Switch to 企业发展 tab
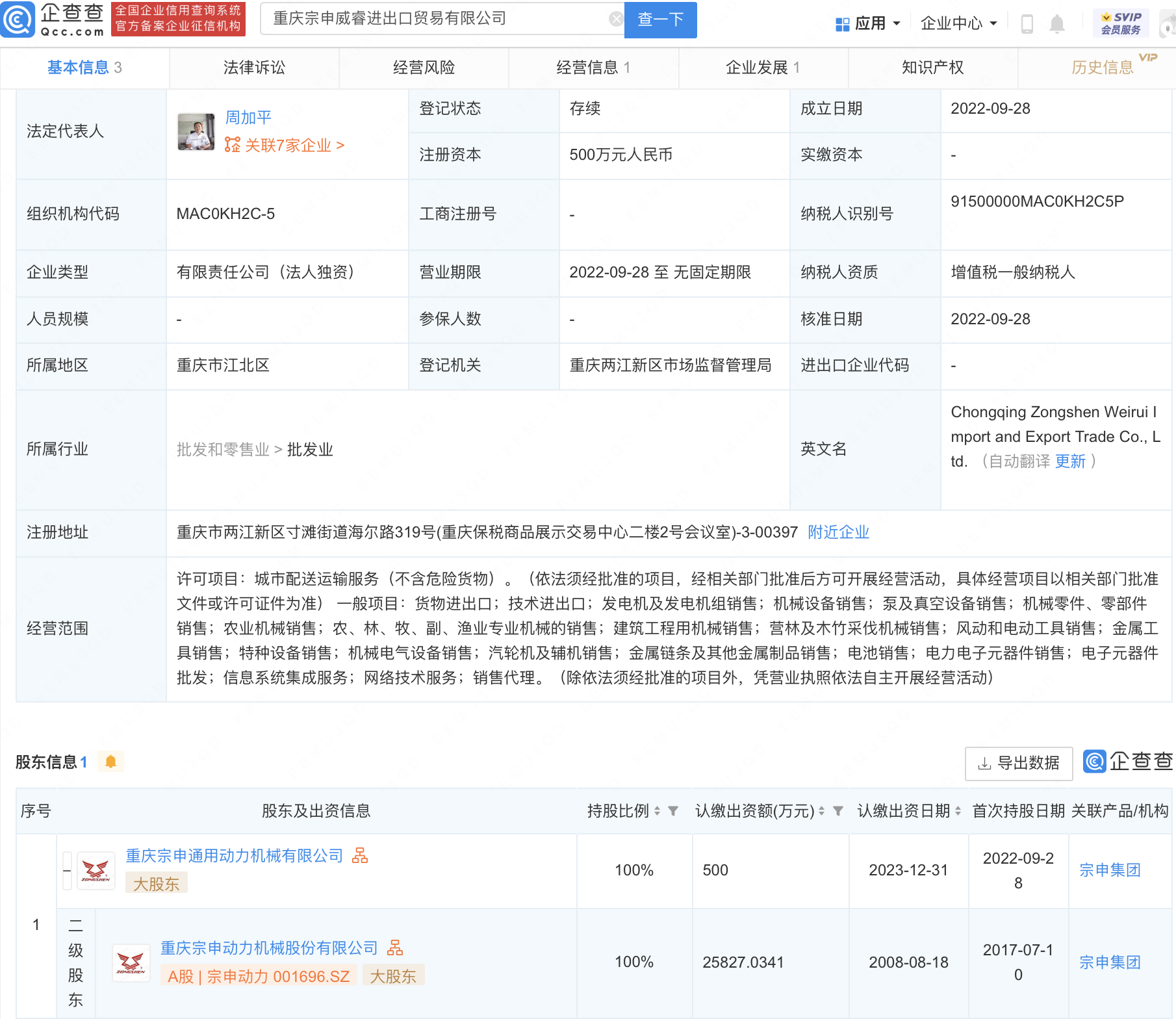 click(763, 68)
